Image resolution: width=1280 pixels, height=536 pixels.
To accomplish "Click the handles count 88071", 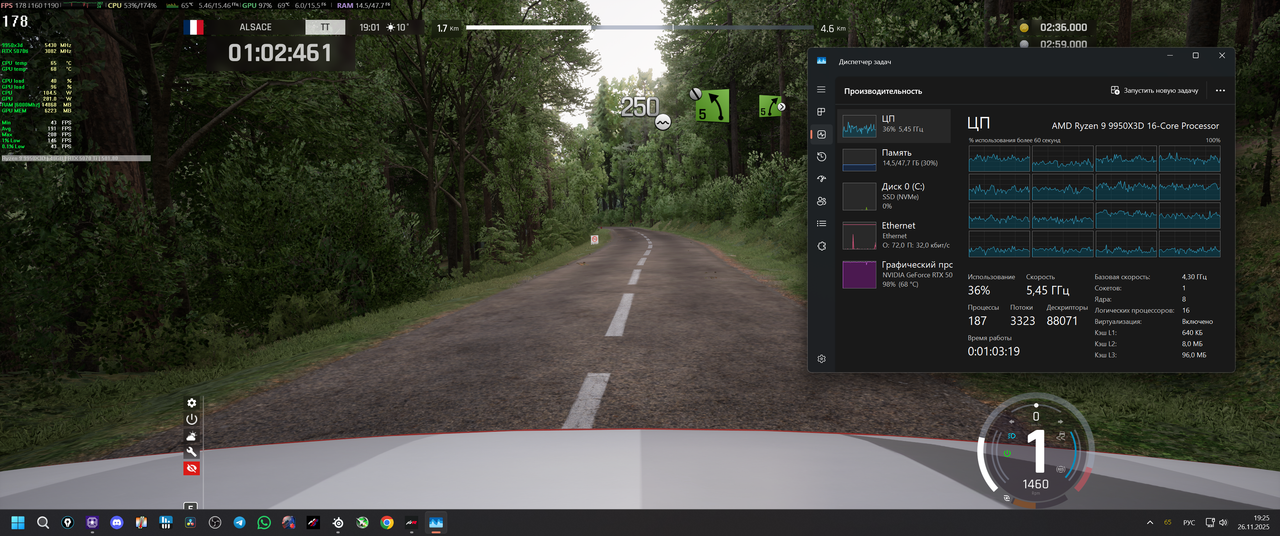I will (x=1062, y=321).
